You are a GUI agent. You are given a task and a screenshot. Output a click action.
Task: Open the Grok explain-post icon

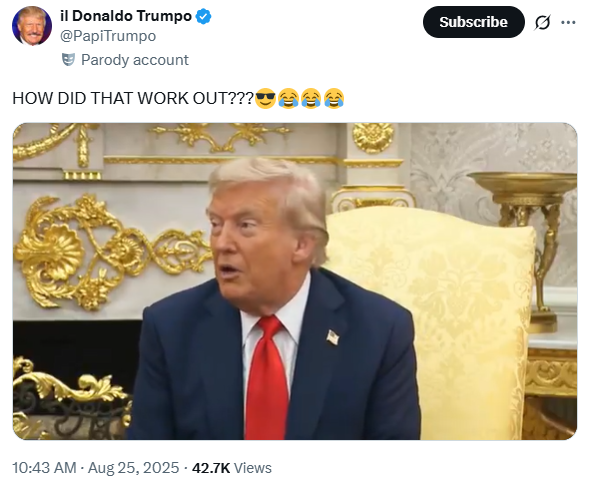point(542,22)
